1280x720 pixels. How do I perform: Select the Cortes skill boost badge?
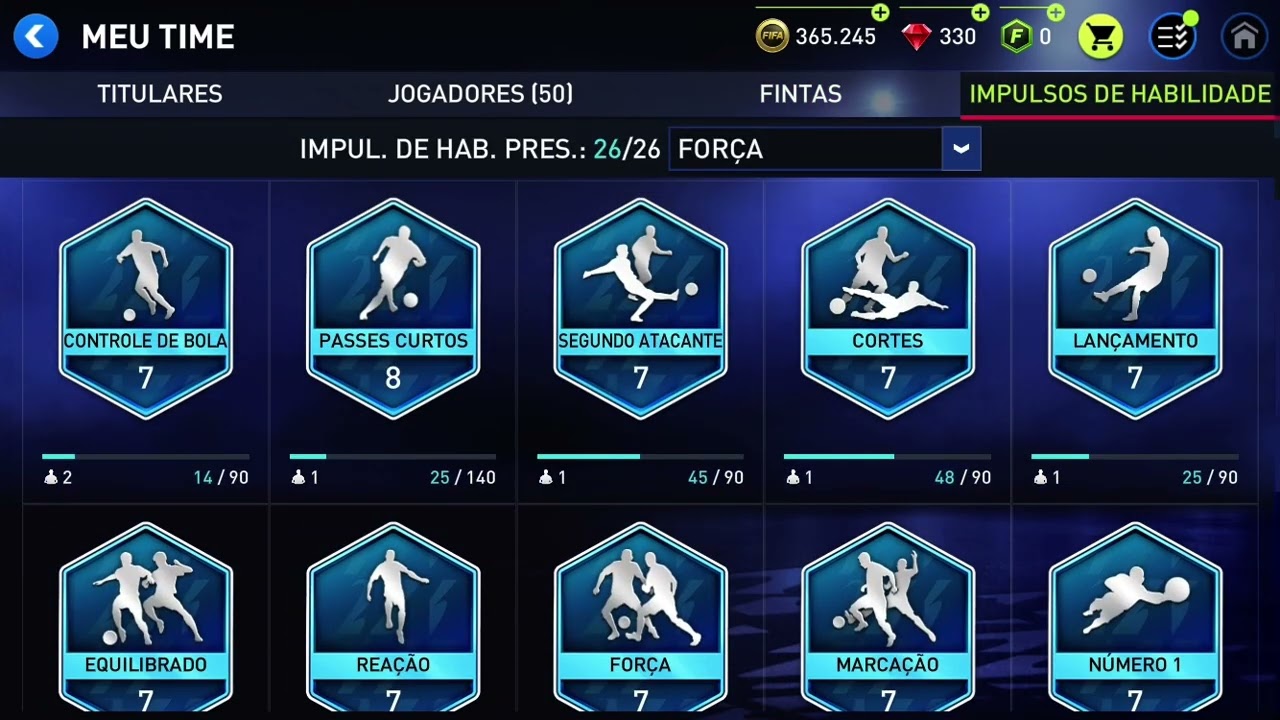pos(888,308)
